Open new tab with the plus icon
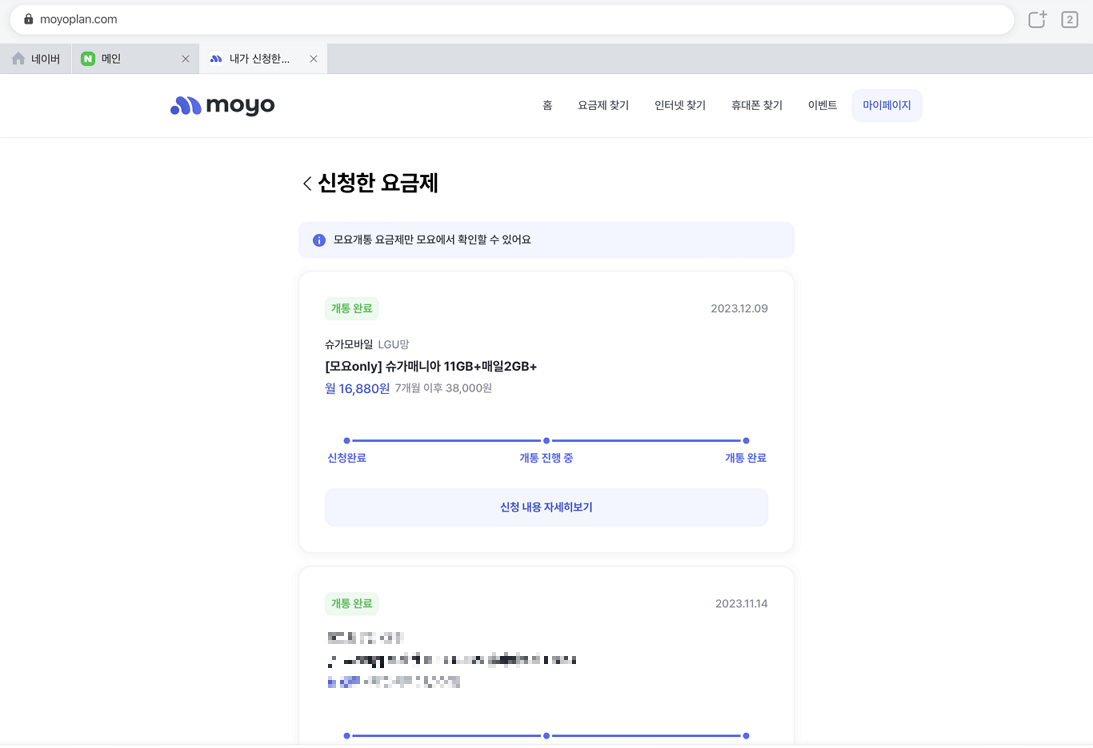This screenshot has height=748, width=1093. 1037,20
